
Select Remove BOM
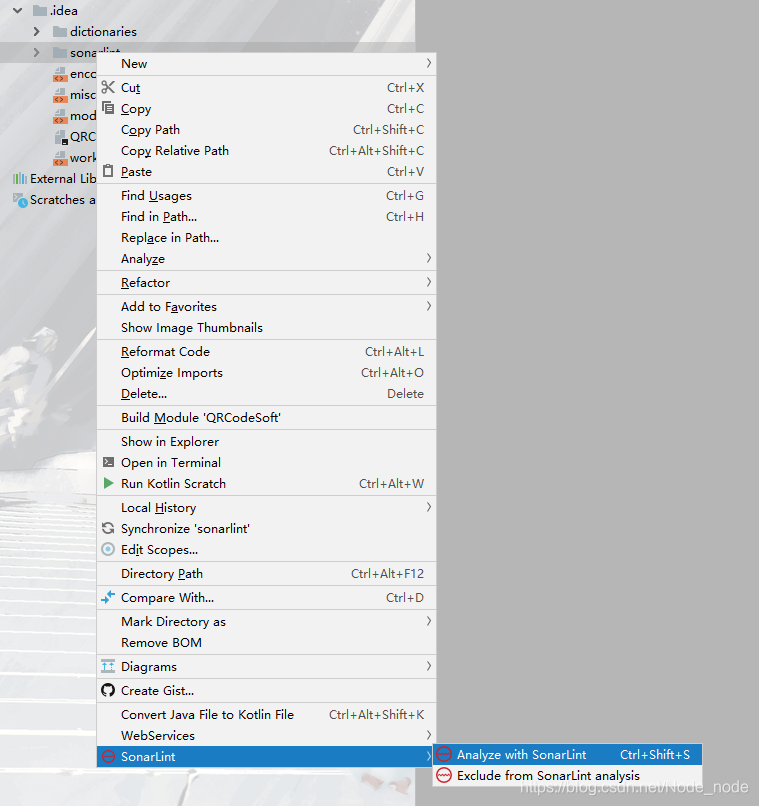[266, 643]
